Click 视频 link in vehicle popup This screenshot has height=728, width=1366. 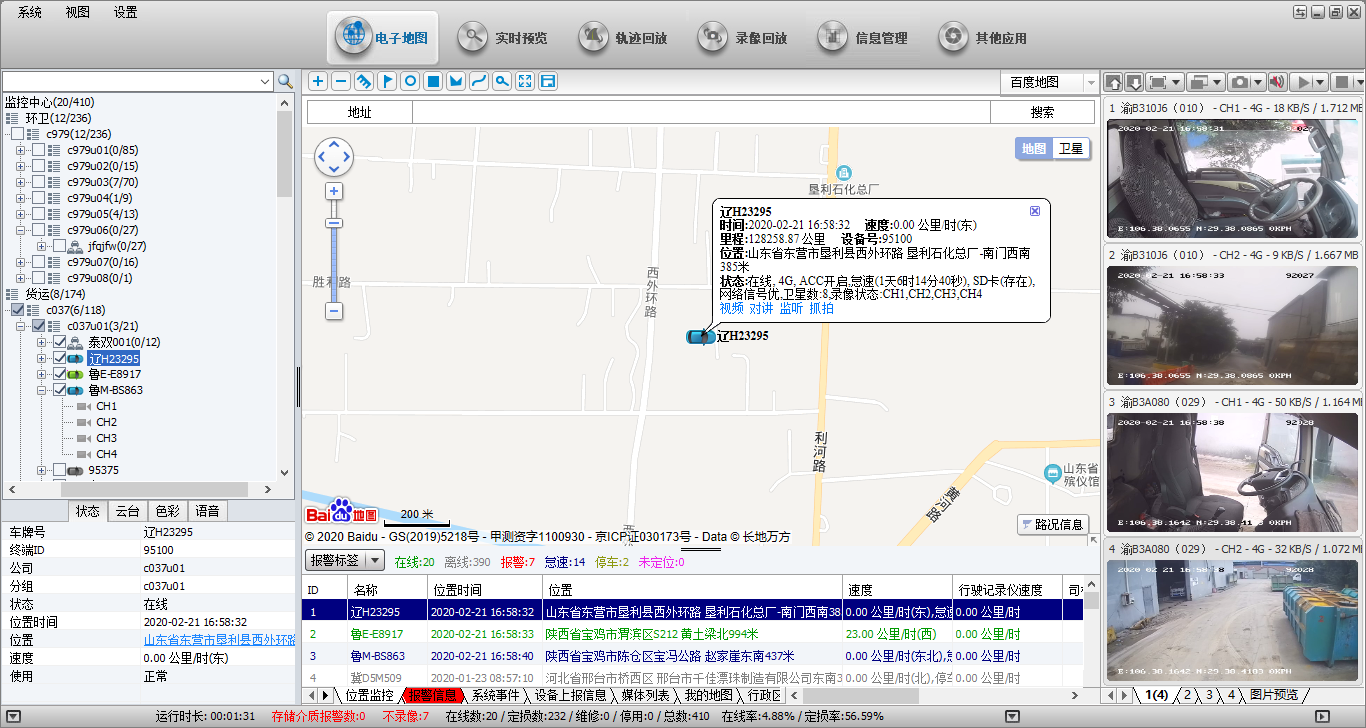point(731,308)
